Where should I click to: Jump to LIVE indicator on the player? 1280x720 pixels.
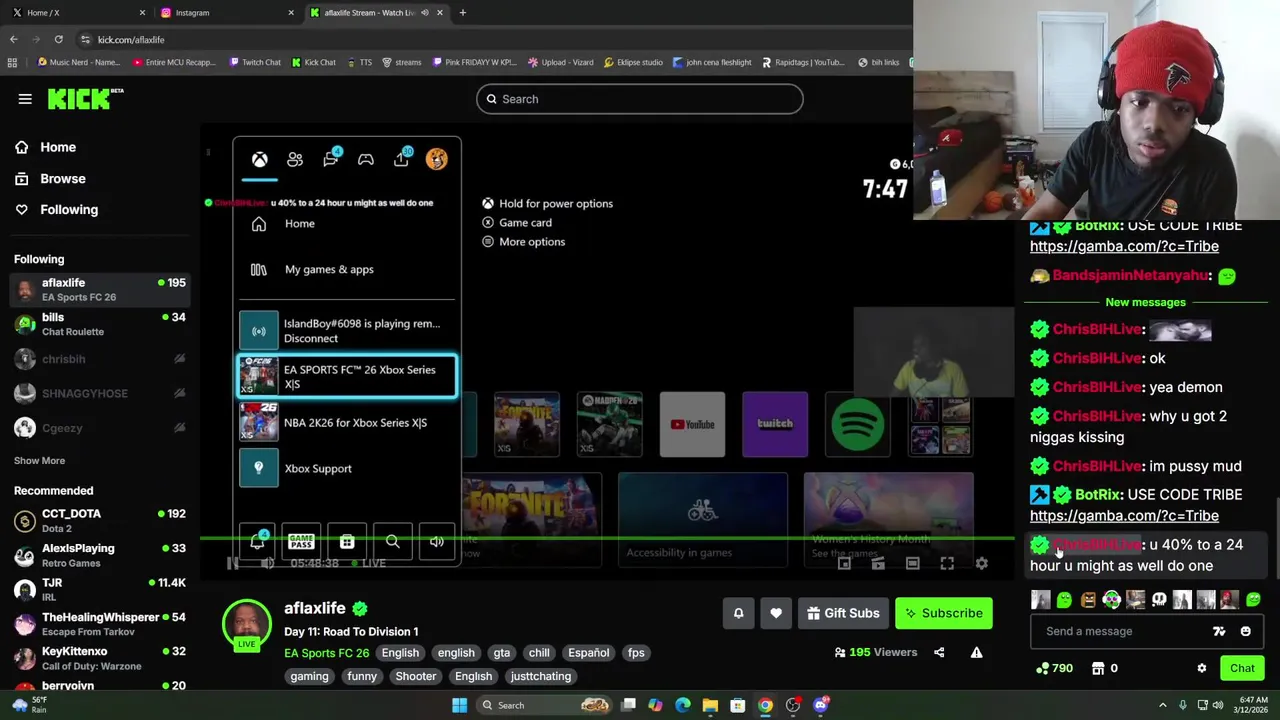[x=367, y=563]
